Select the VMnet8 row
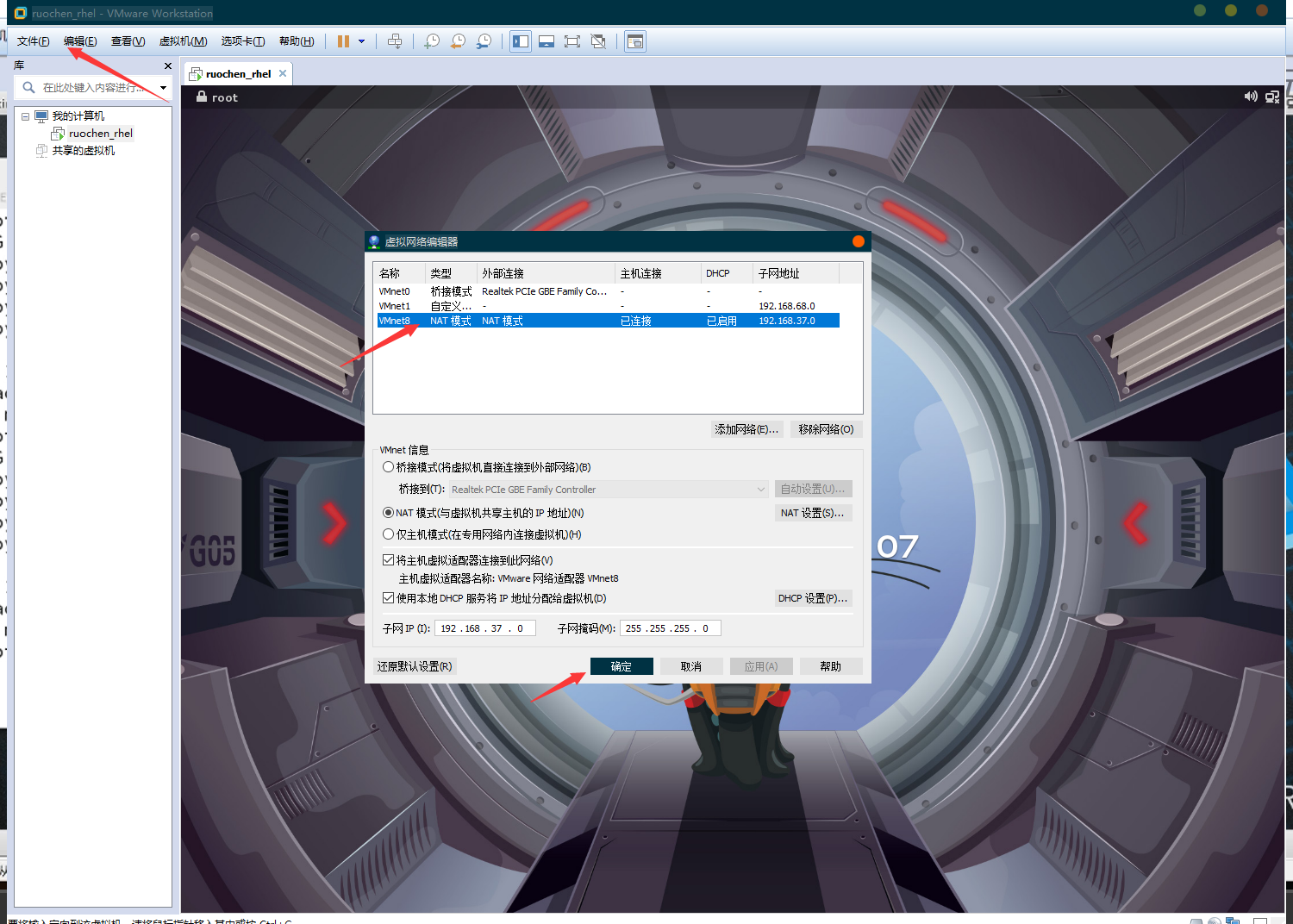 point(608,321)
